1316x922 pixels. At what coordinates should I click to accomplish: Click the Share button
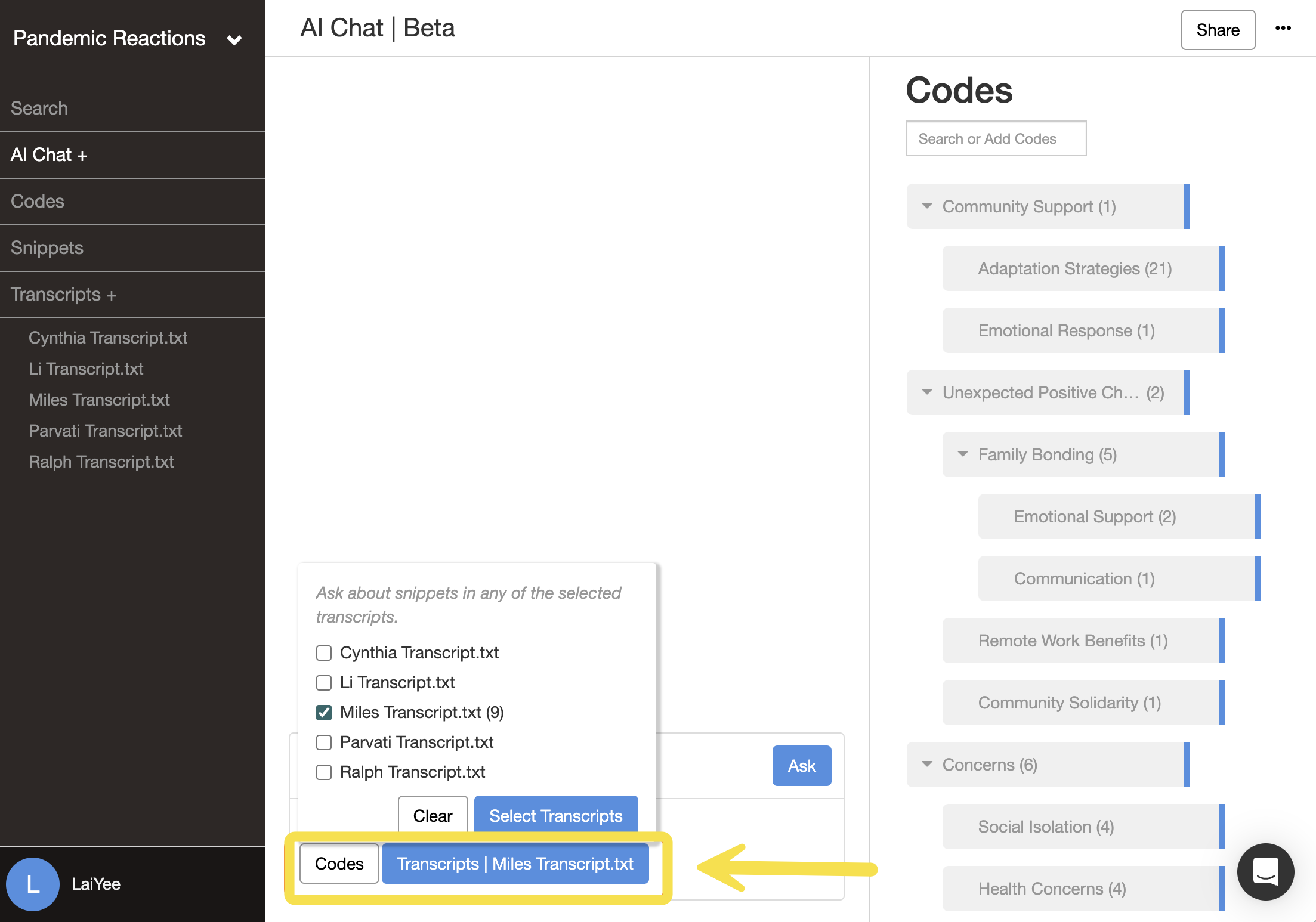click(1218, 30)
